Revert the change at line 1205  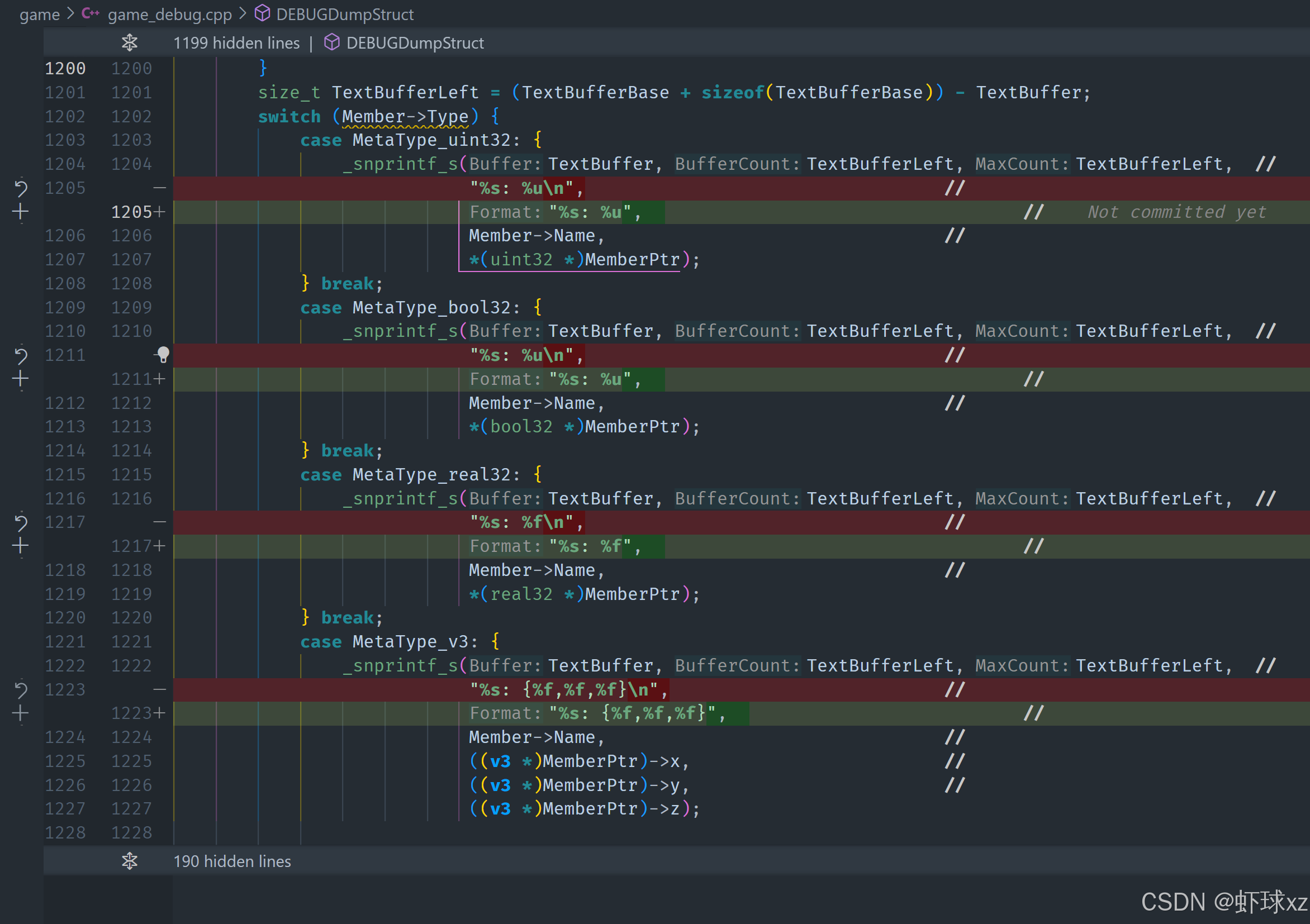point(21,188)
